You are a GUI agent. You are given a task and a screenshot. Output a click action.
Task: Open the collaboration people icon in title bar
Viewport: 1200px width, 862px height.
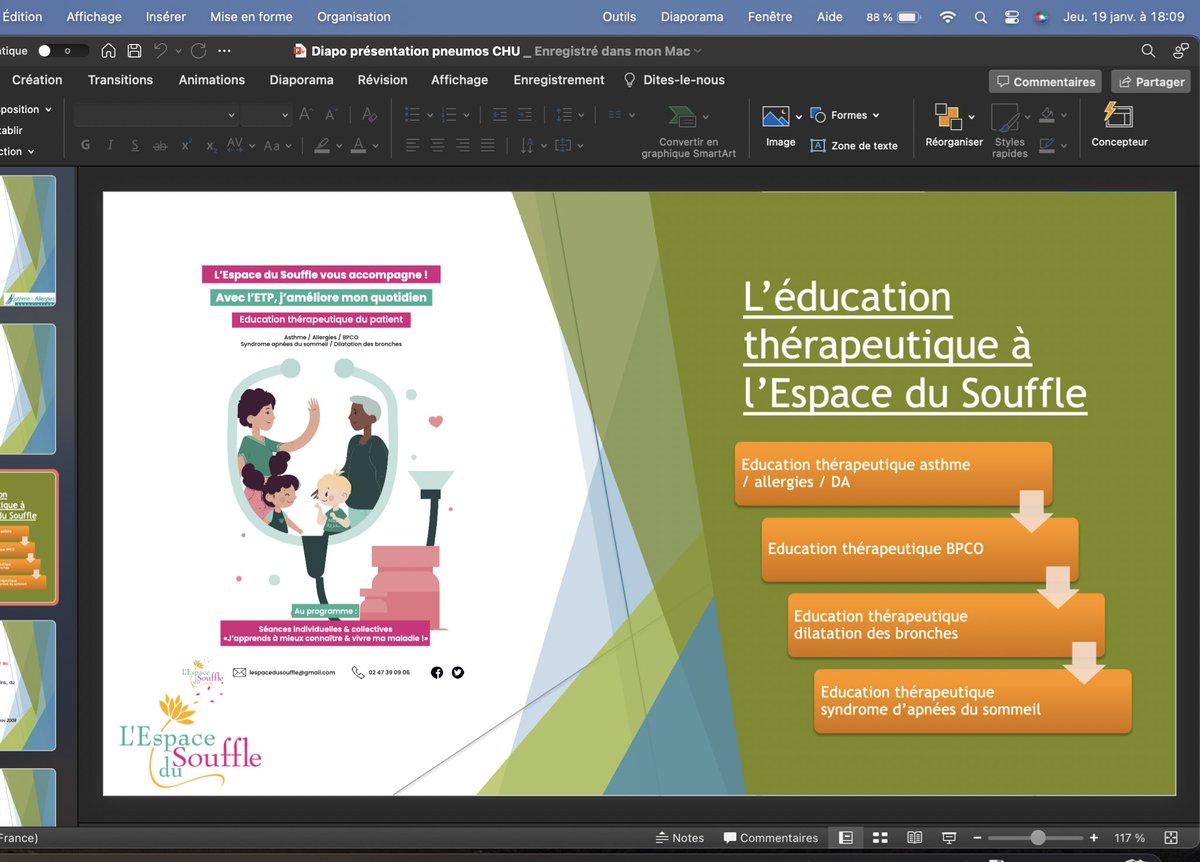coord(1181,51)
